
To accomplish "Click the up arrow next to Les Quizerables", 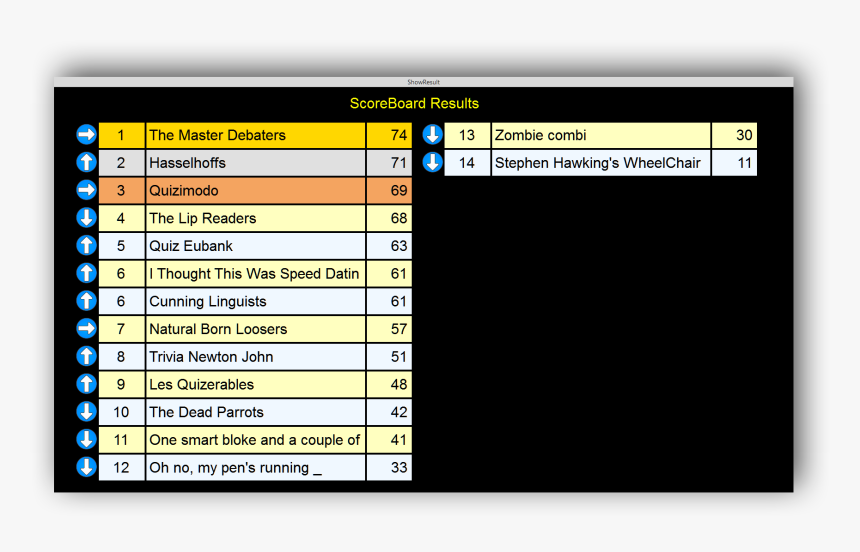I will [x=86, y=384].
